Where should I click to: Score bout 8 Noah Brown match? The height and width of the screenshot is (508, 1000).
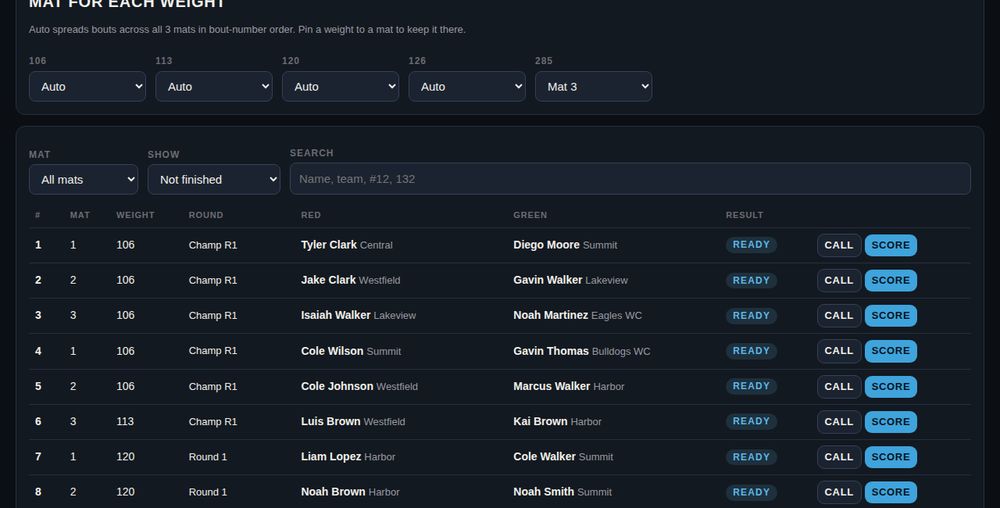(x=890, y=492)
